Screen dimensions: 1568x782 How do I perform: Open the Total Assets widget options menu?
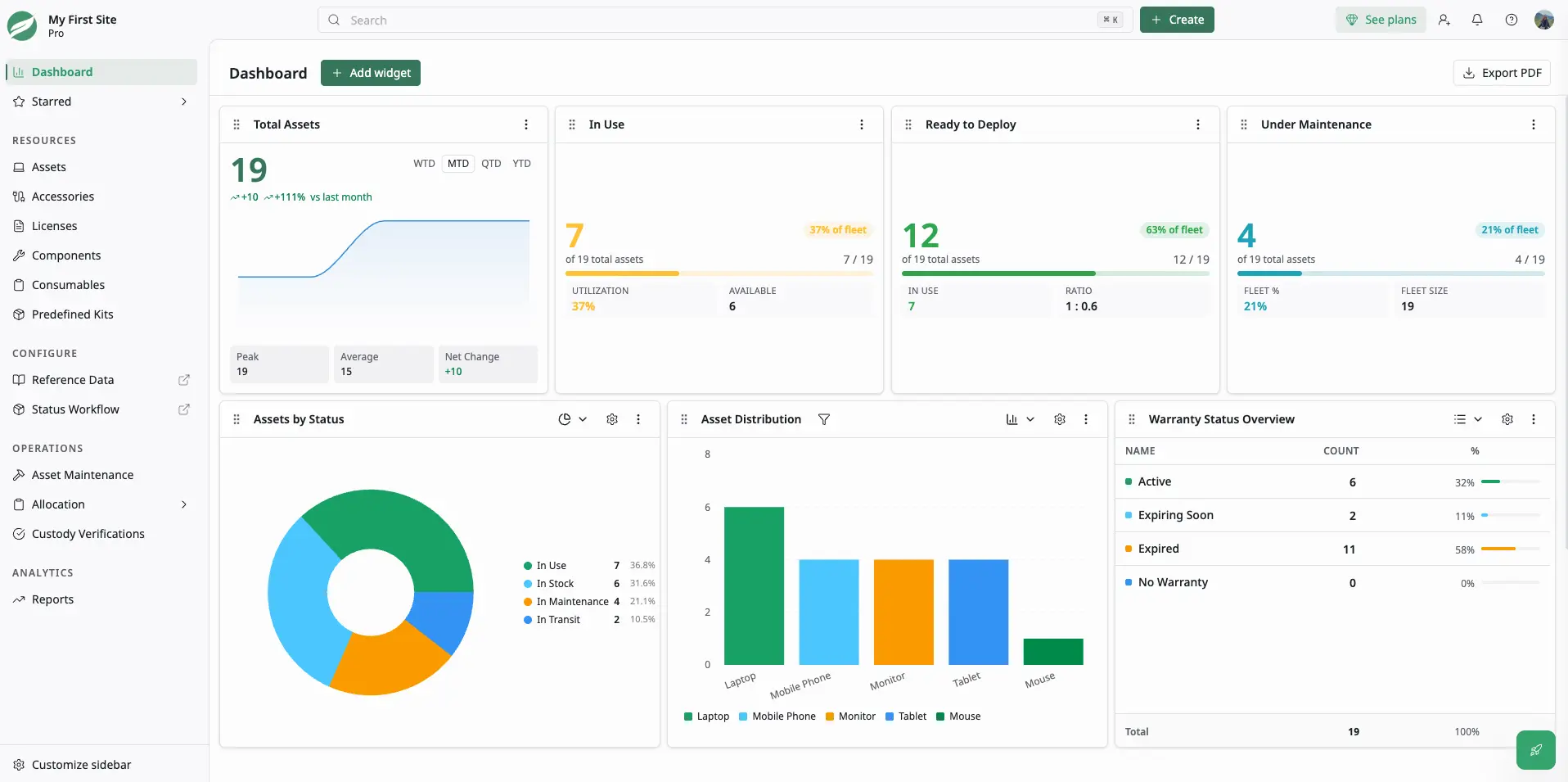pyautogui.click(x=526, y=124)
